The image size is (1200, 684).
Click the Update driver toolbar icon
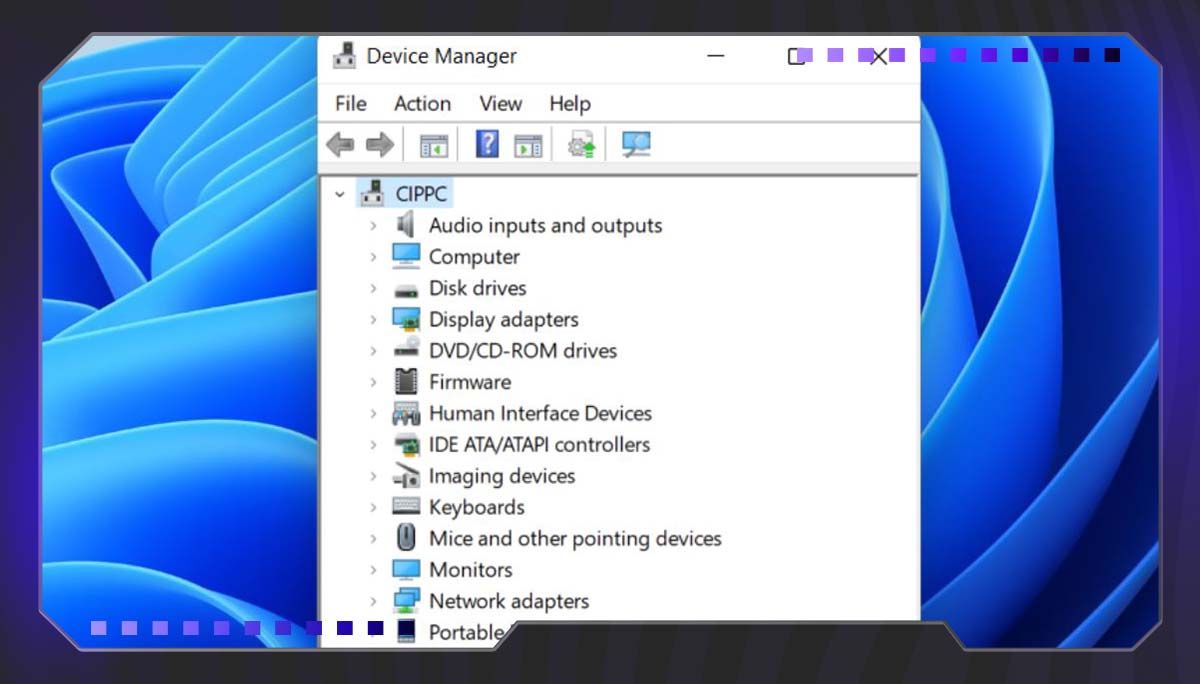click(582, 146)
